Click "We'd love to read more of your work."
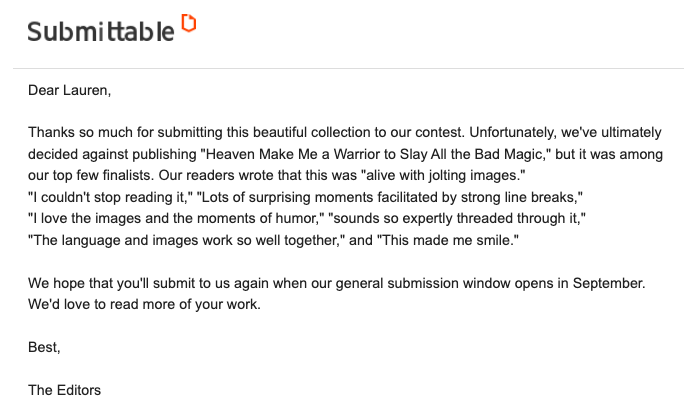The height and width of the screenshot is (406, 689). click(144, 305)
